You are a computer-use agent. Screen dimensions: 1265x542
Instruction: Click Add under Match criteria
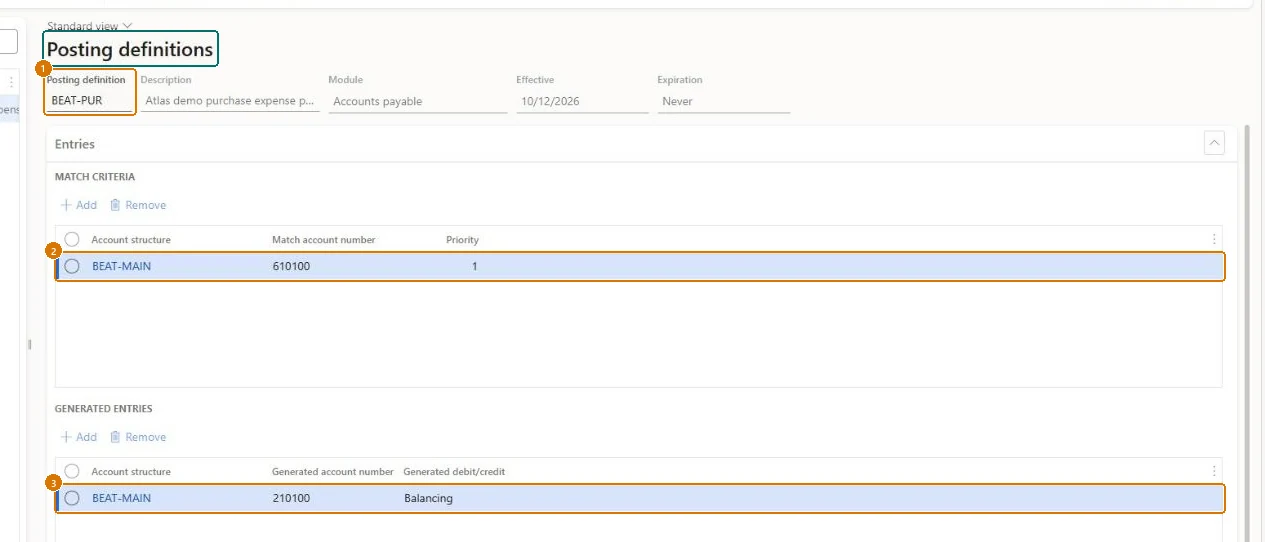click(x=79, y=205)
